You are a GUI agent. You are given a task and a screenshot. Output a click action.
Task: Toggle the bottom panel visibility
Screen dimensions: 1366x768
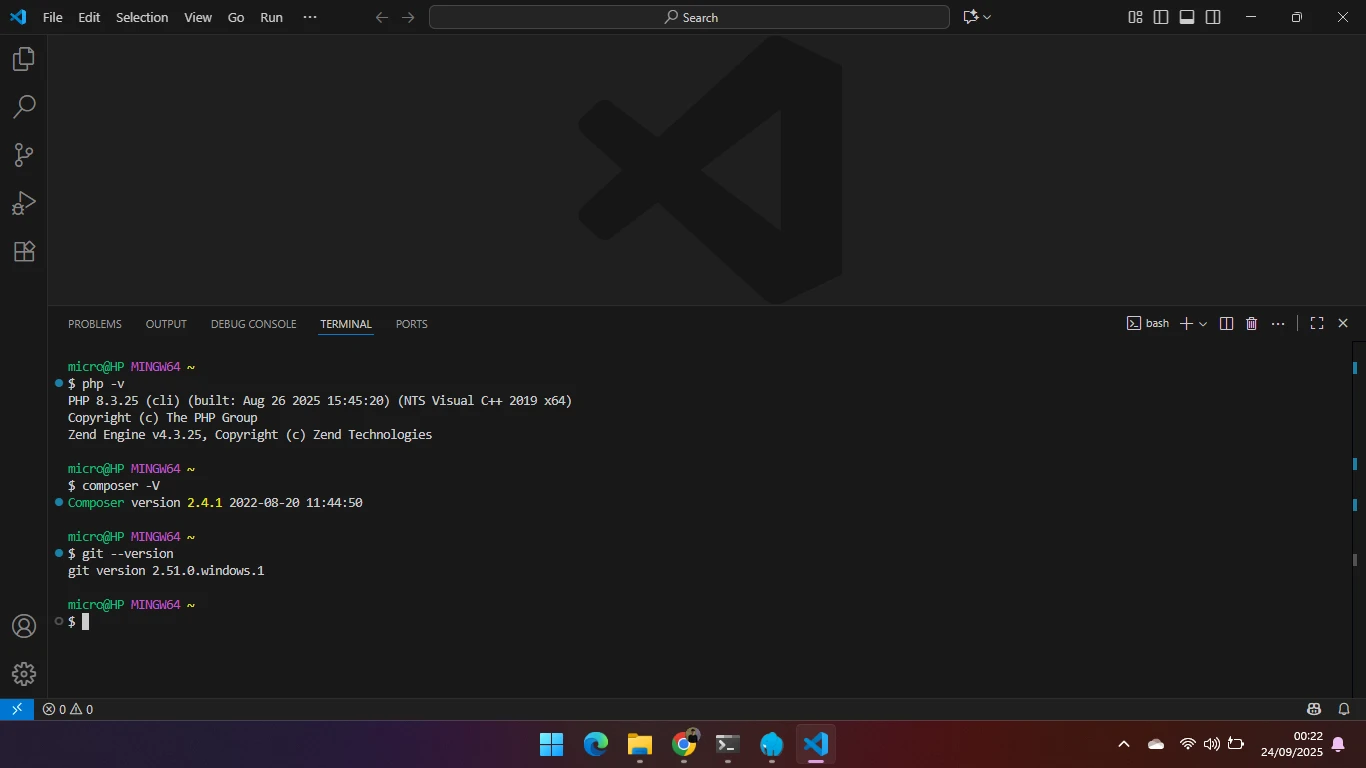(x=1187, y=17)
